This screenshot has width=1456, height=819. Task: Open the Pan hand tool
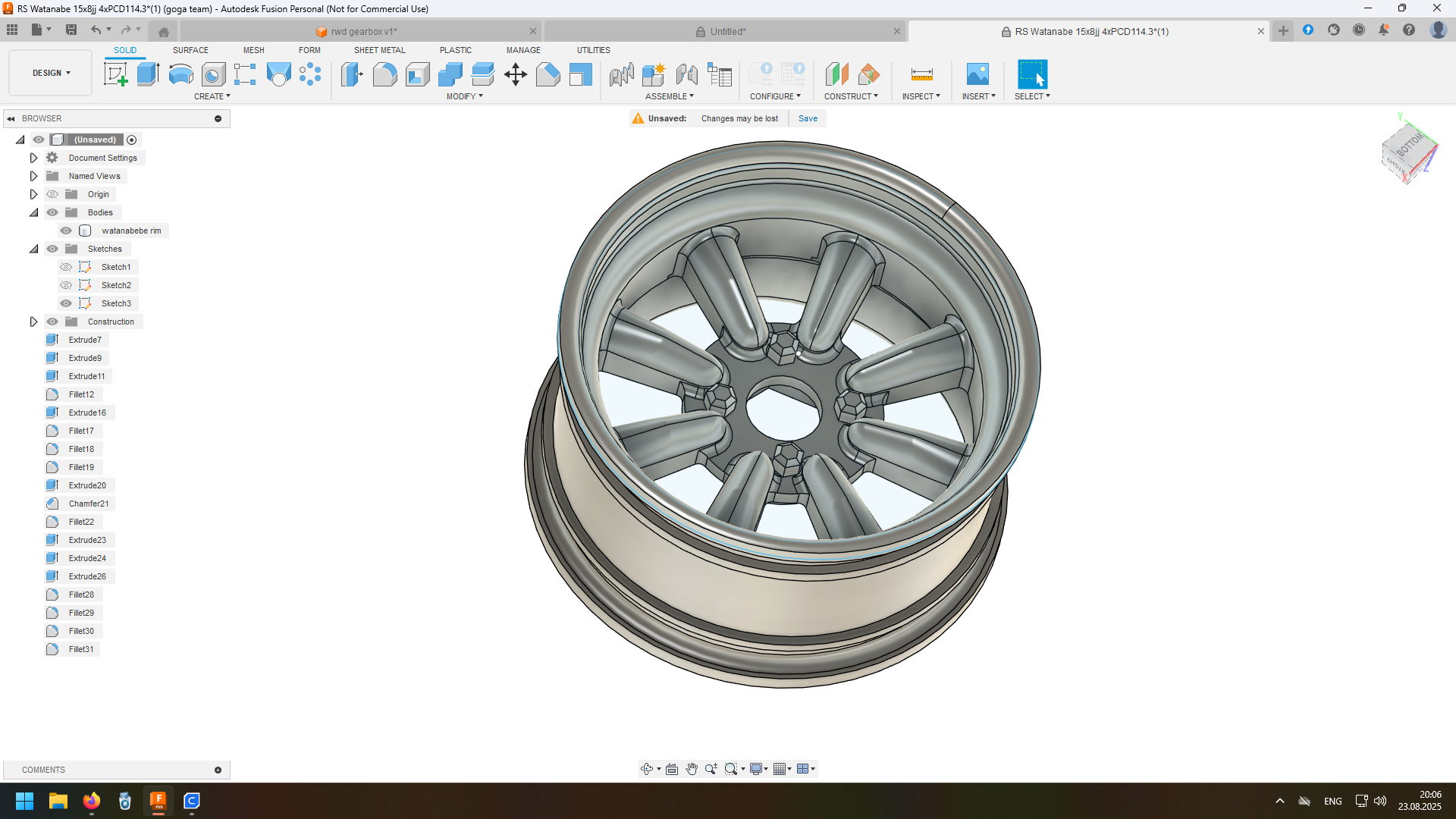[692, 769]
